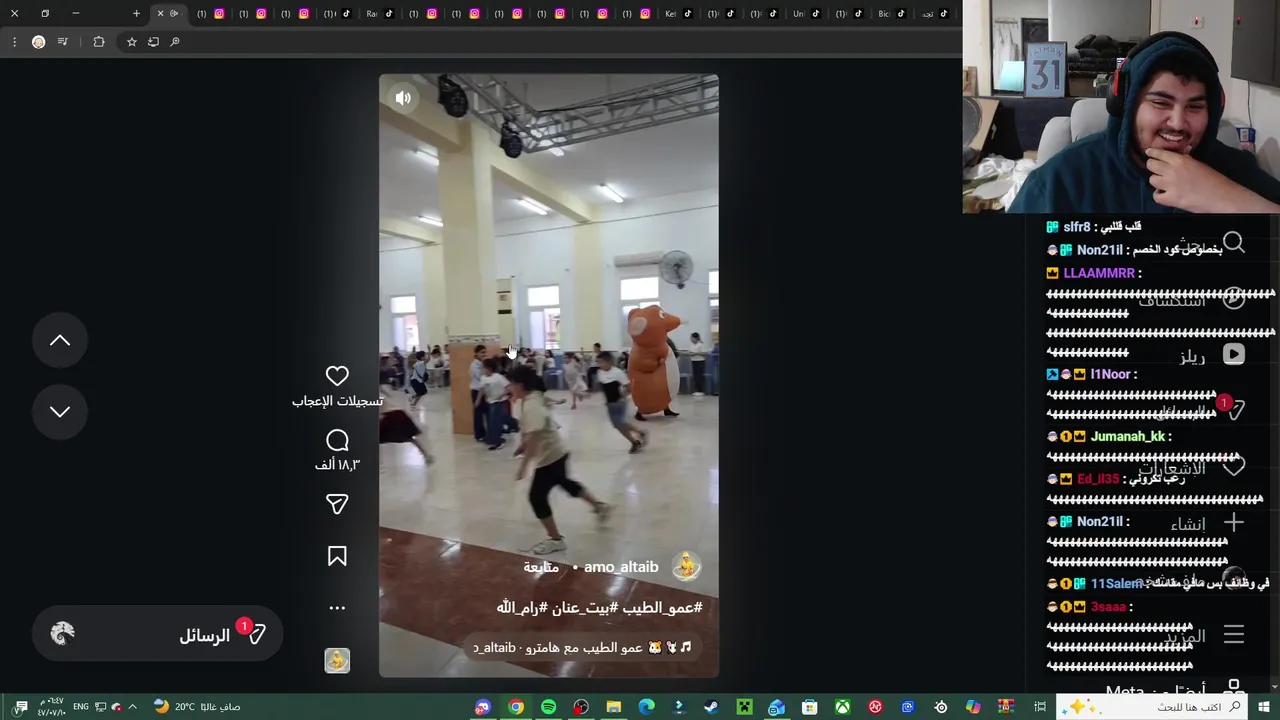Open comments with the speech bubble icon
Screen dimensions: 1280x720
point(337,441)
